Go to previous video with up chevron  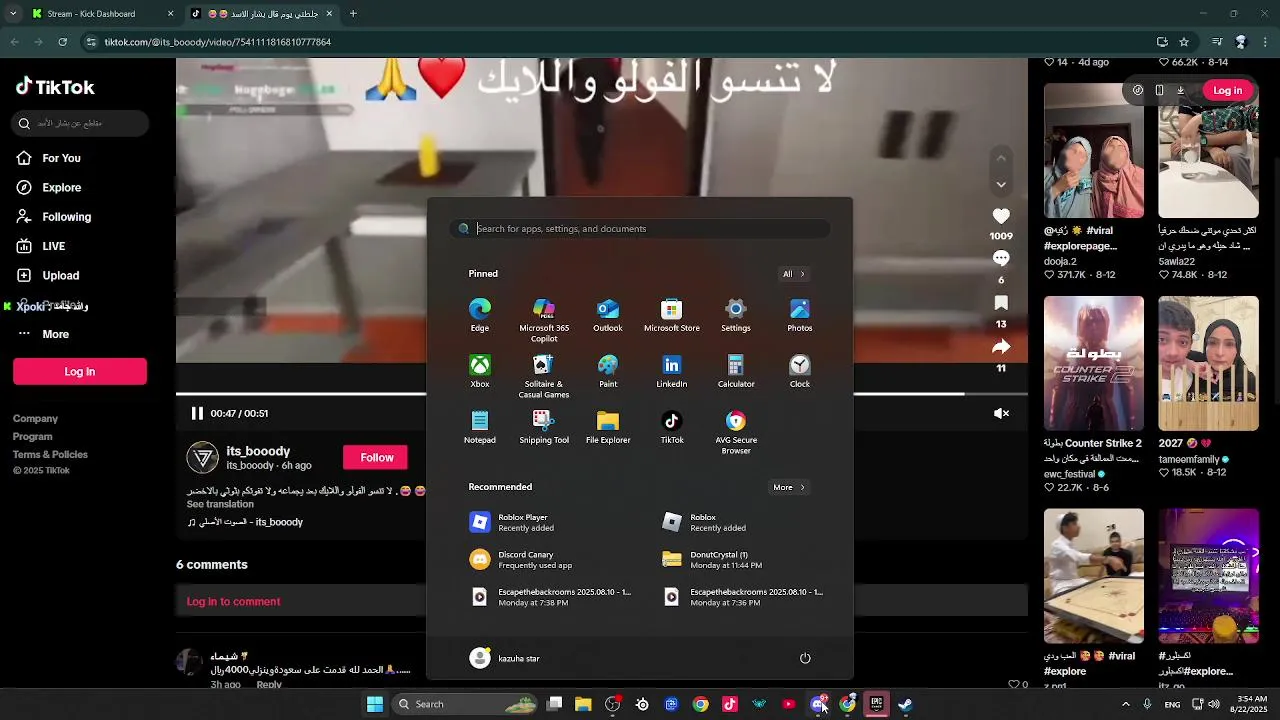[x=1001, y=158]
